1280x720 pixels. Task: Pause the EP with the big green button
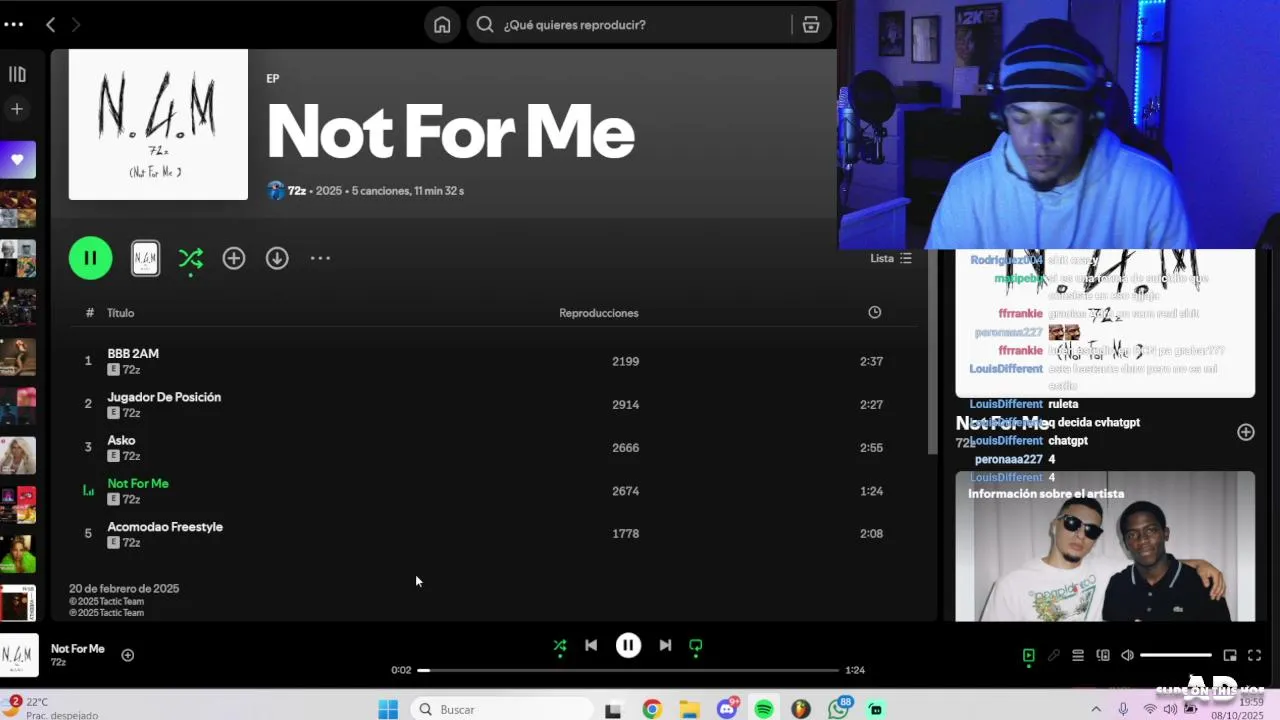pos(90,258)
